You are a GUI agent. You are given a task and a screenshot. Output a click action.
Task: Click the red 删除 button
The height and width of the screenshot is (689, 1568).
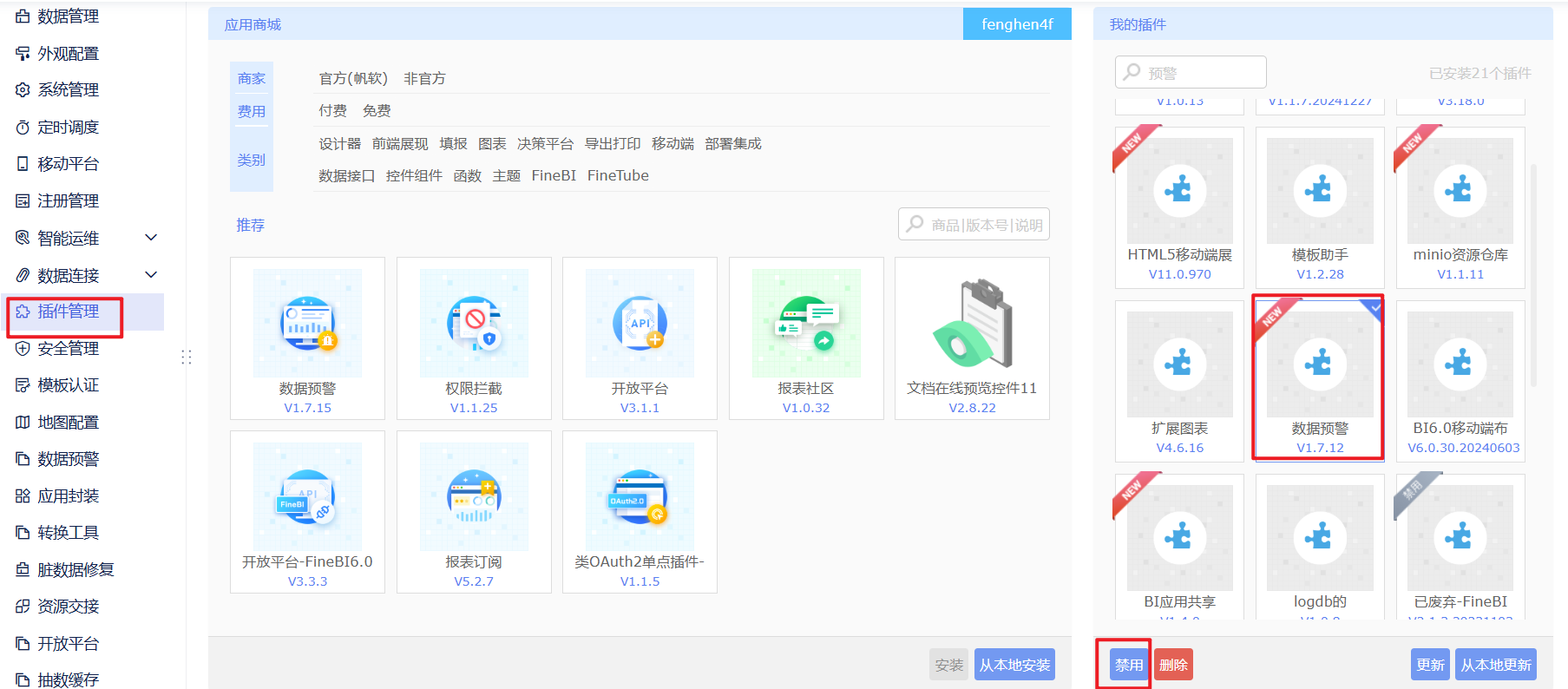click(1173, 665)
